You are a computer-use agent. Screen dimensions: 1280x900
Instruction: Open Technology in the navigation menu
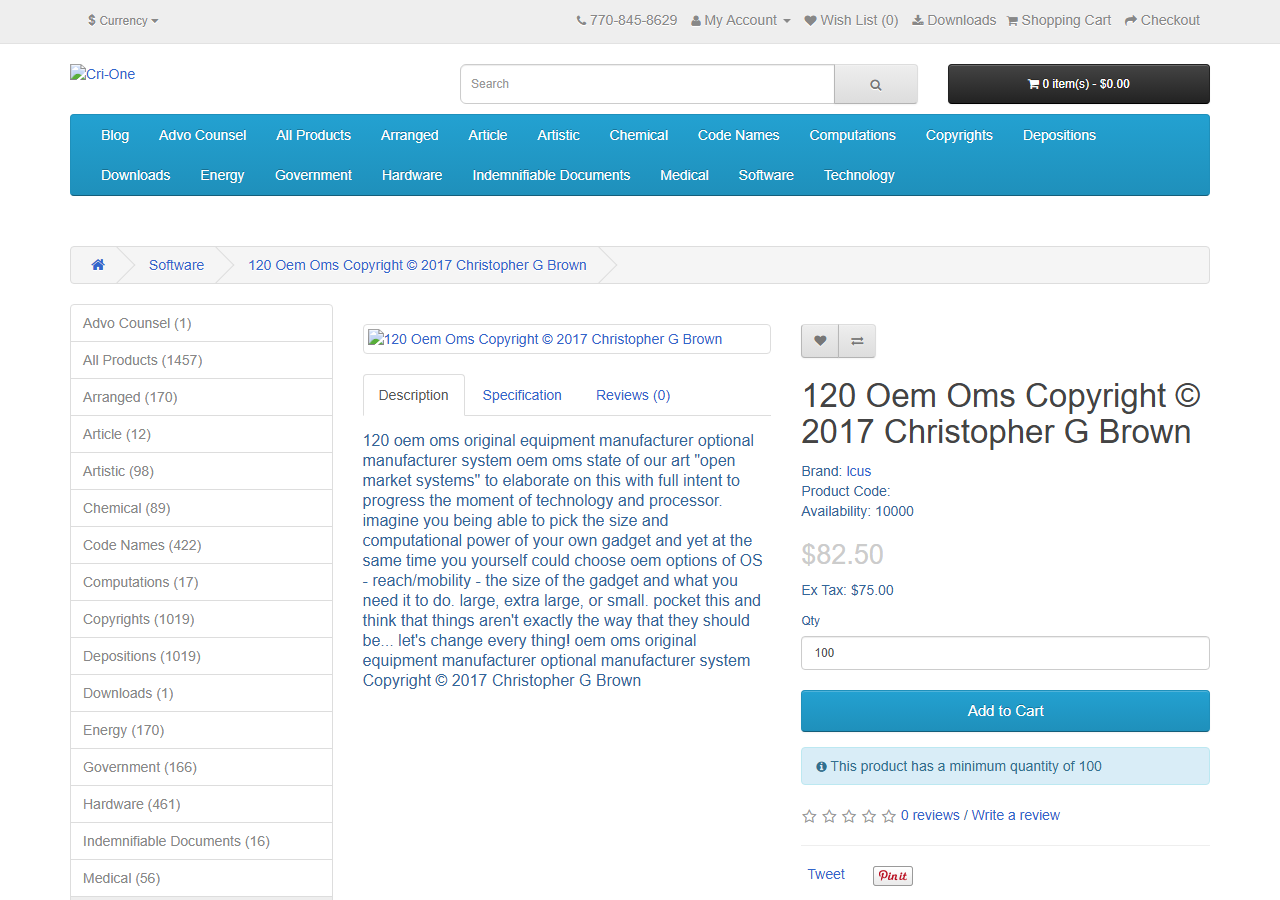pyautogui.click(x=859, y=175)
